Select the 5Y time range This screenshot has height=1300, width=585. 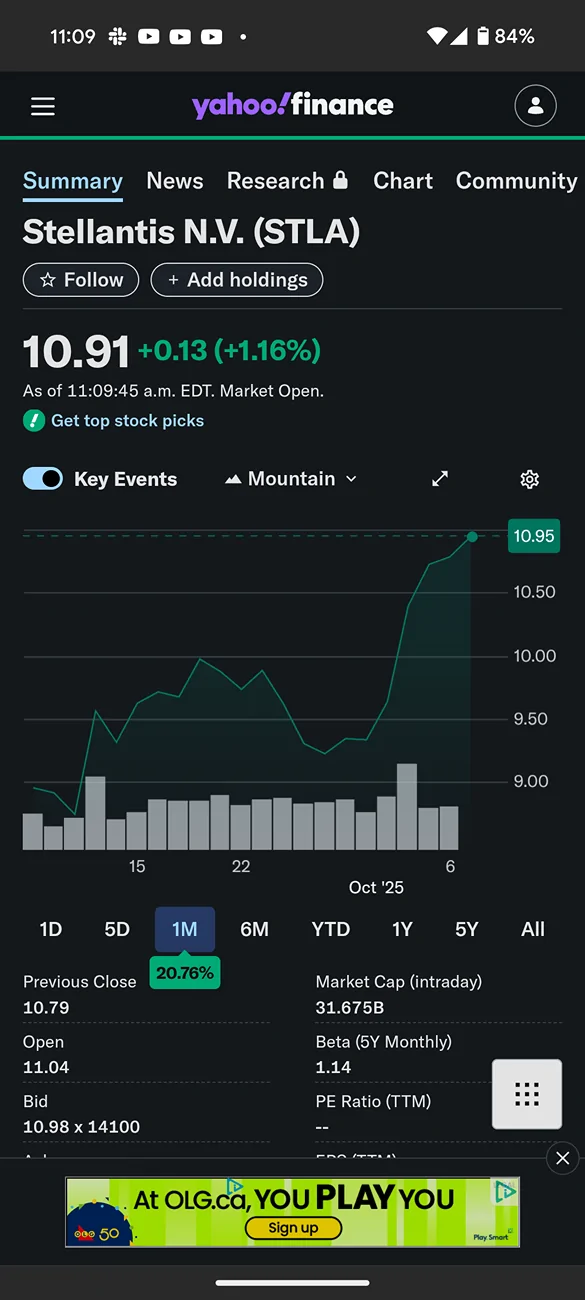tap(467, 929)
